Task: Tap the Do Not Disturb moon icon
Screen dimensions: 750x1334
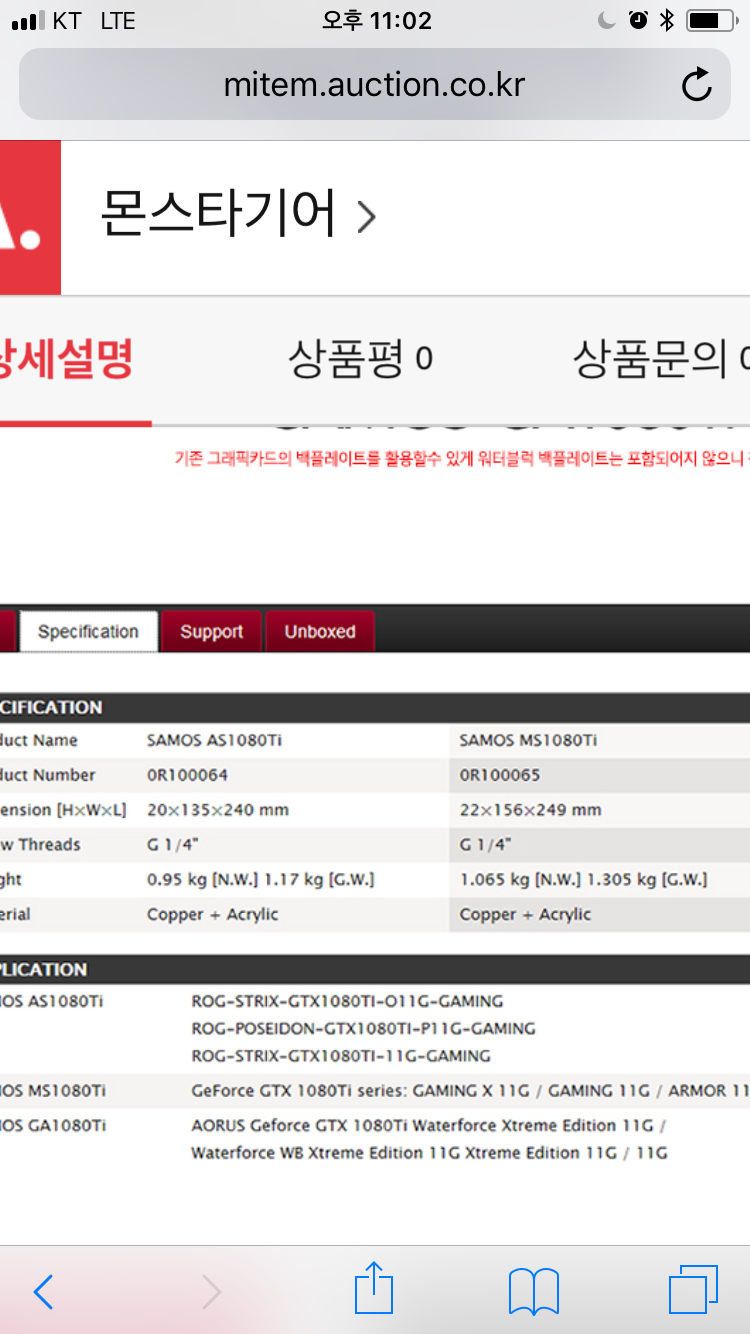Action: tap(607, 21)
